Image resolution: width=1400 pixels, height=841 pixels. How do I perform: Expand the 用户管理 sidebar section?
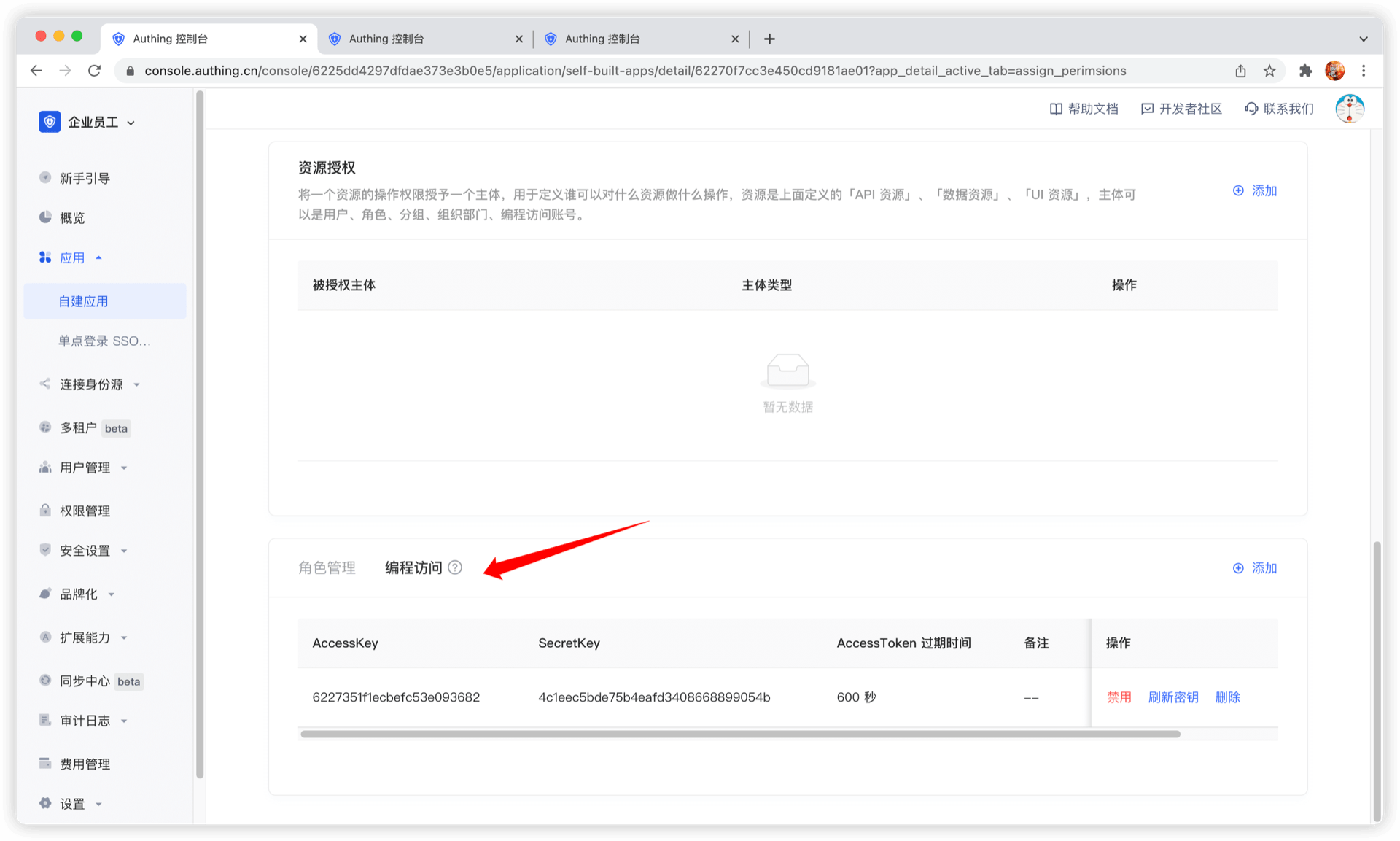click(85, 468)
